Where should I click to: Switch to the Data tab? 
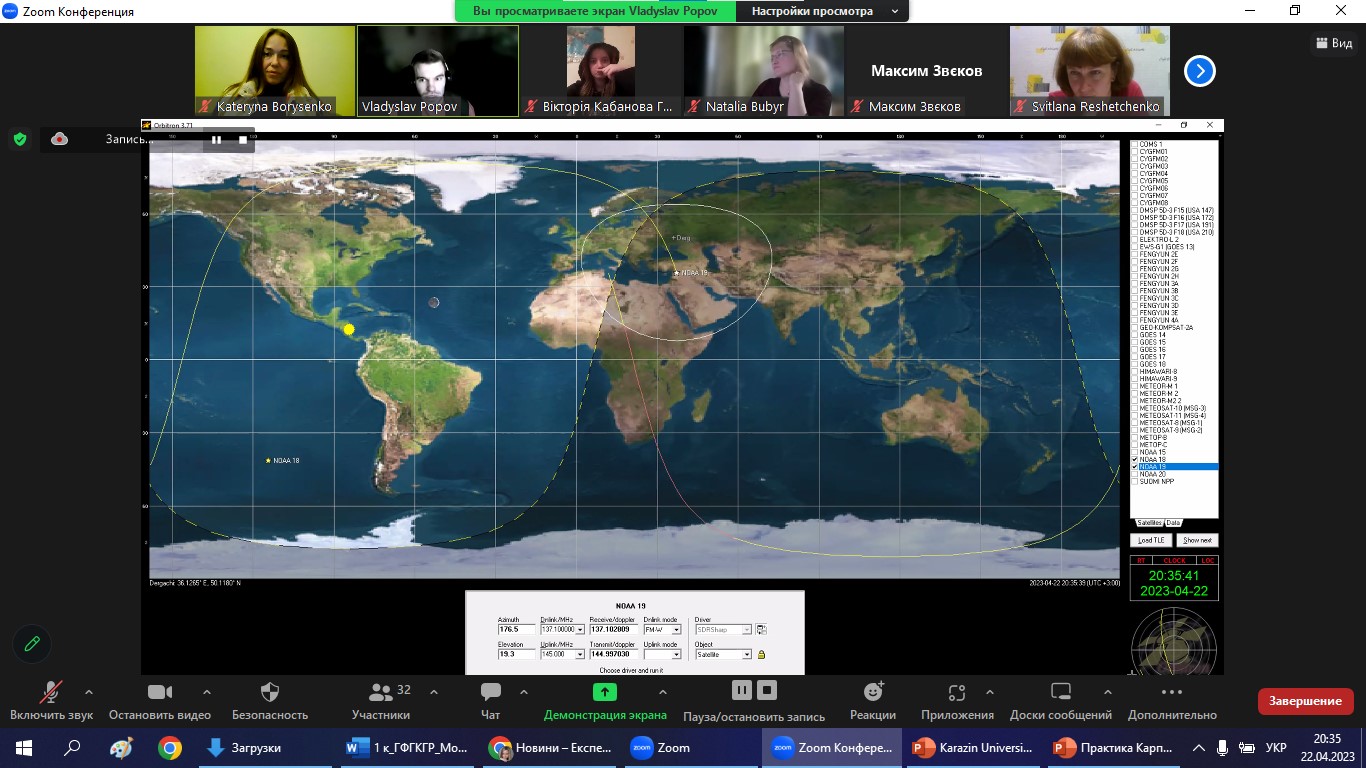pyautogui.click(x=1173, y=523)
